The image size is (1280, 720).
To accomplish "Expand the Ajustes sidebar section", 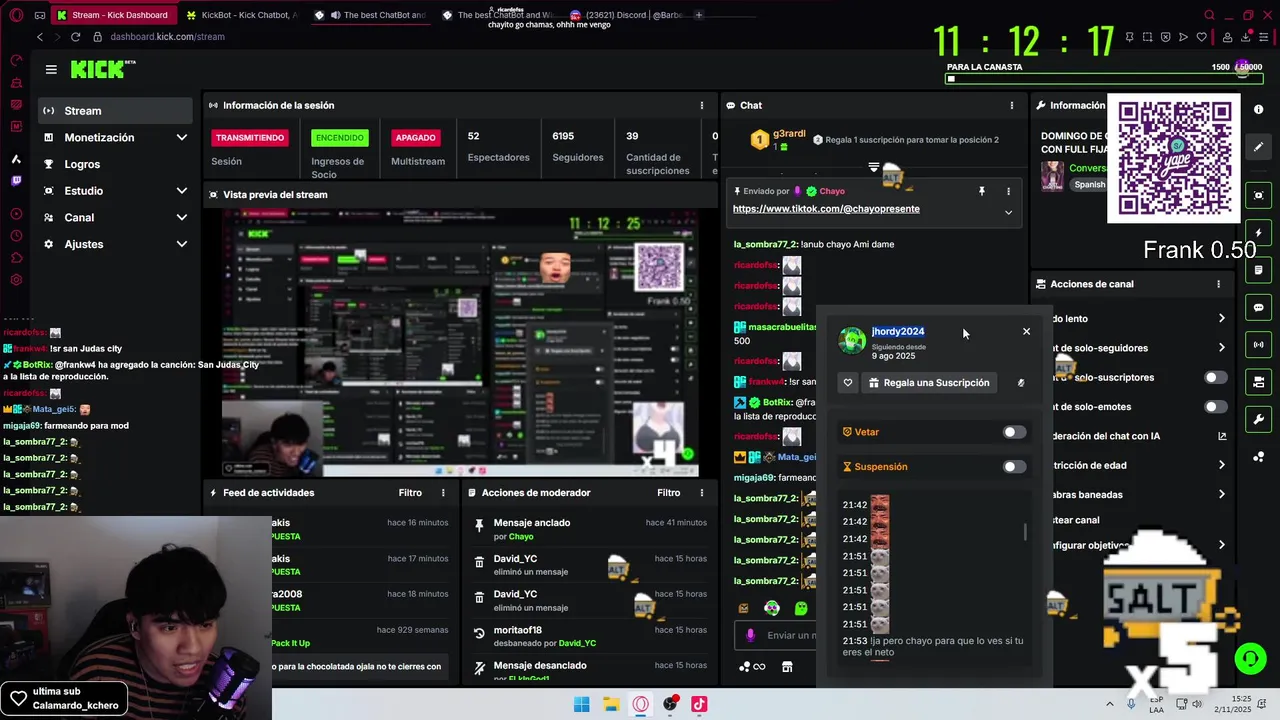I will click(x=181, y=244).
